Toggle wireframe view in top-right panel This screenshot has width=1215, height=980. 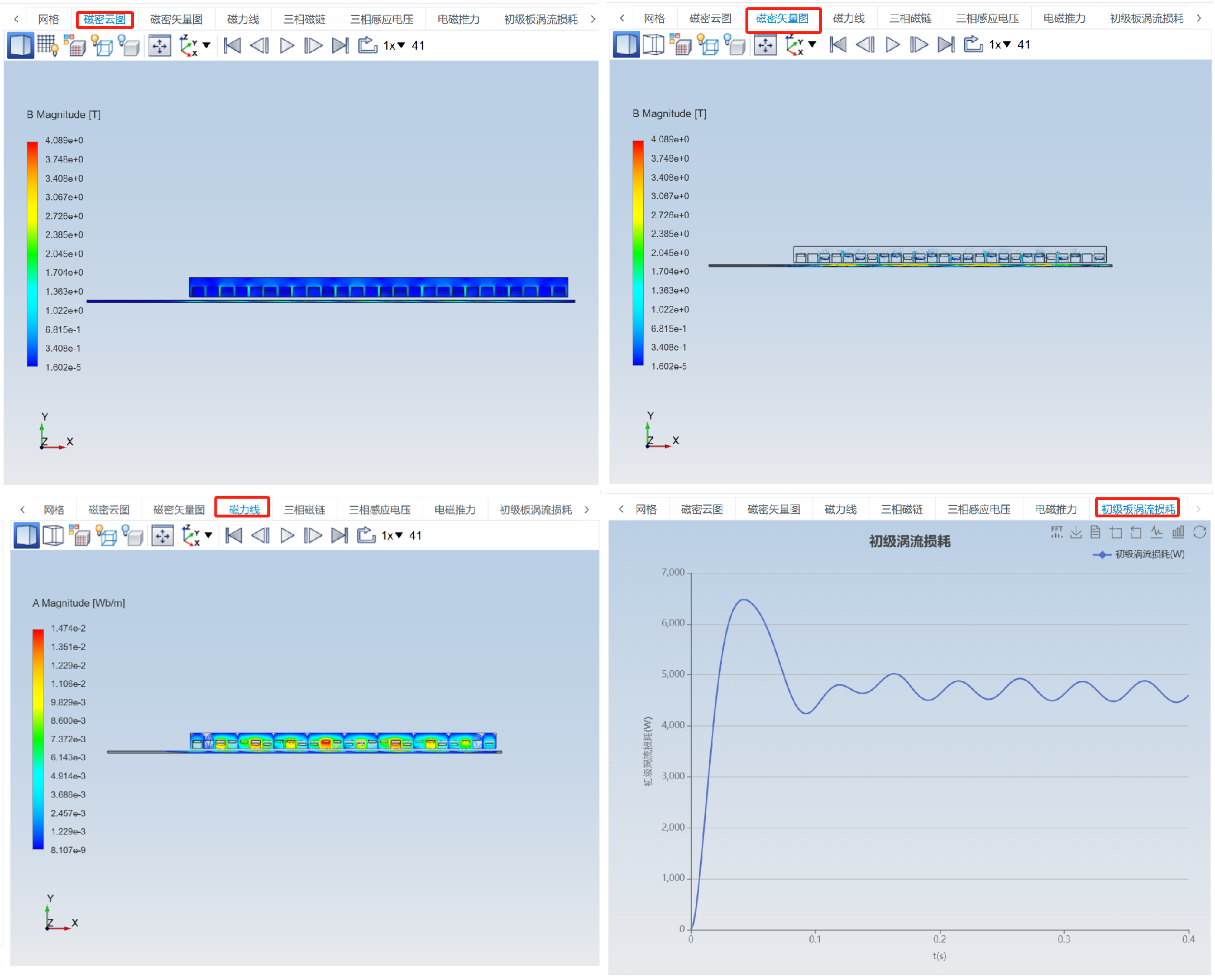coord(653,45)
